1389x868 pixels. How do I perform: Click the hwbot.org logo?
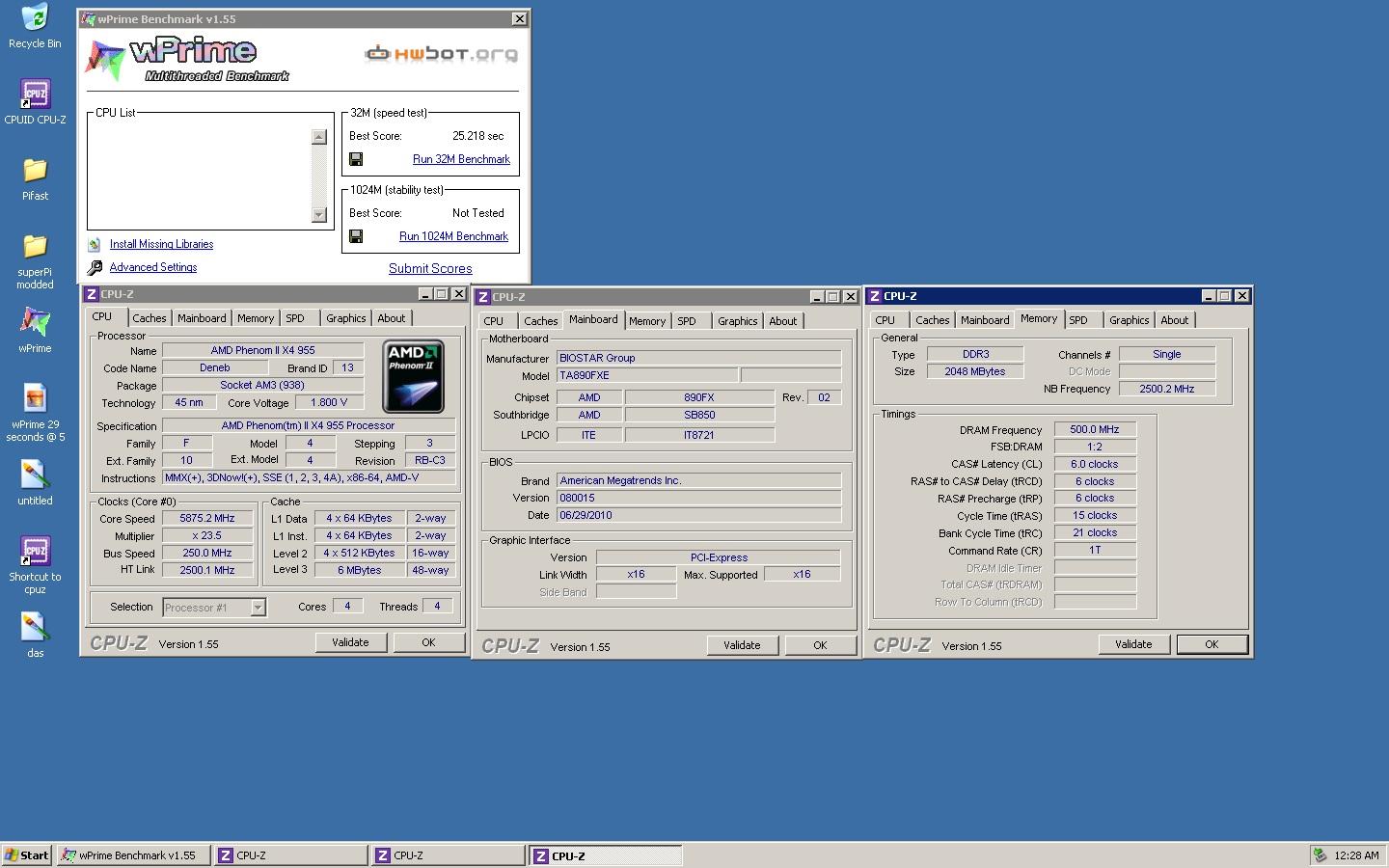(441, 53)
